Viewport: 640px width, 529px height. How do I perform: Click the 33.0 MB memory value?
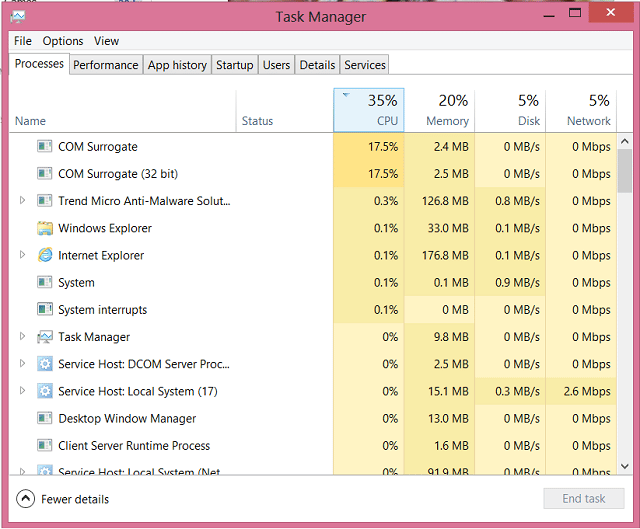pyautogui.click(x=448, y=228)
